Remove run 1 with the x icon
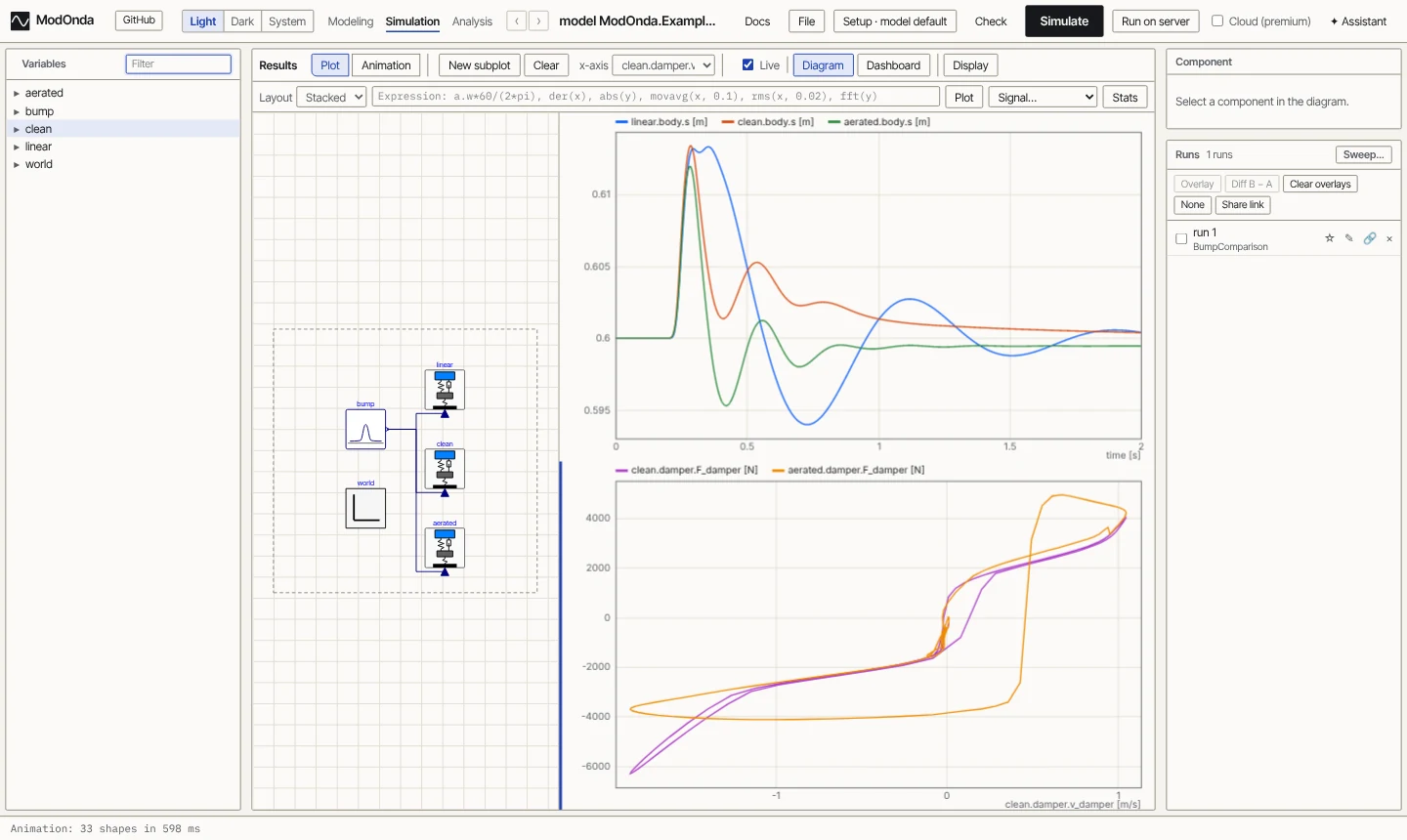1407x840 pixels. 1389,238
